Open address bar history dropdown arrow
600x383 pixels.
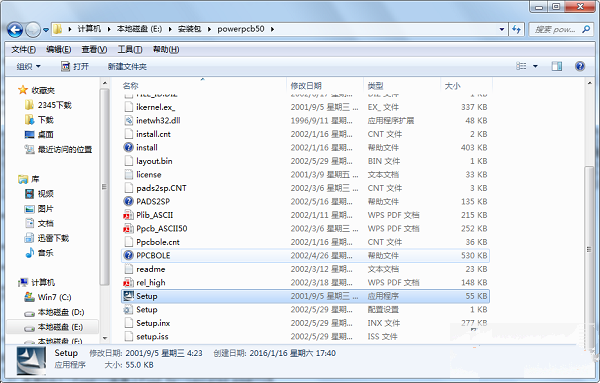click(502, 29)
